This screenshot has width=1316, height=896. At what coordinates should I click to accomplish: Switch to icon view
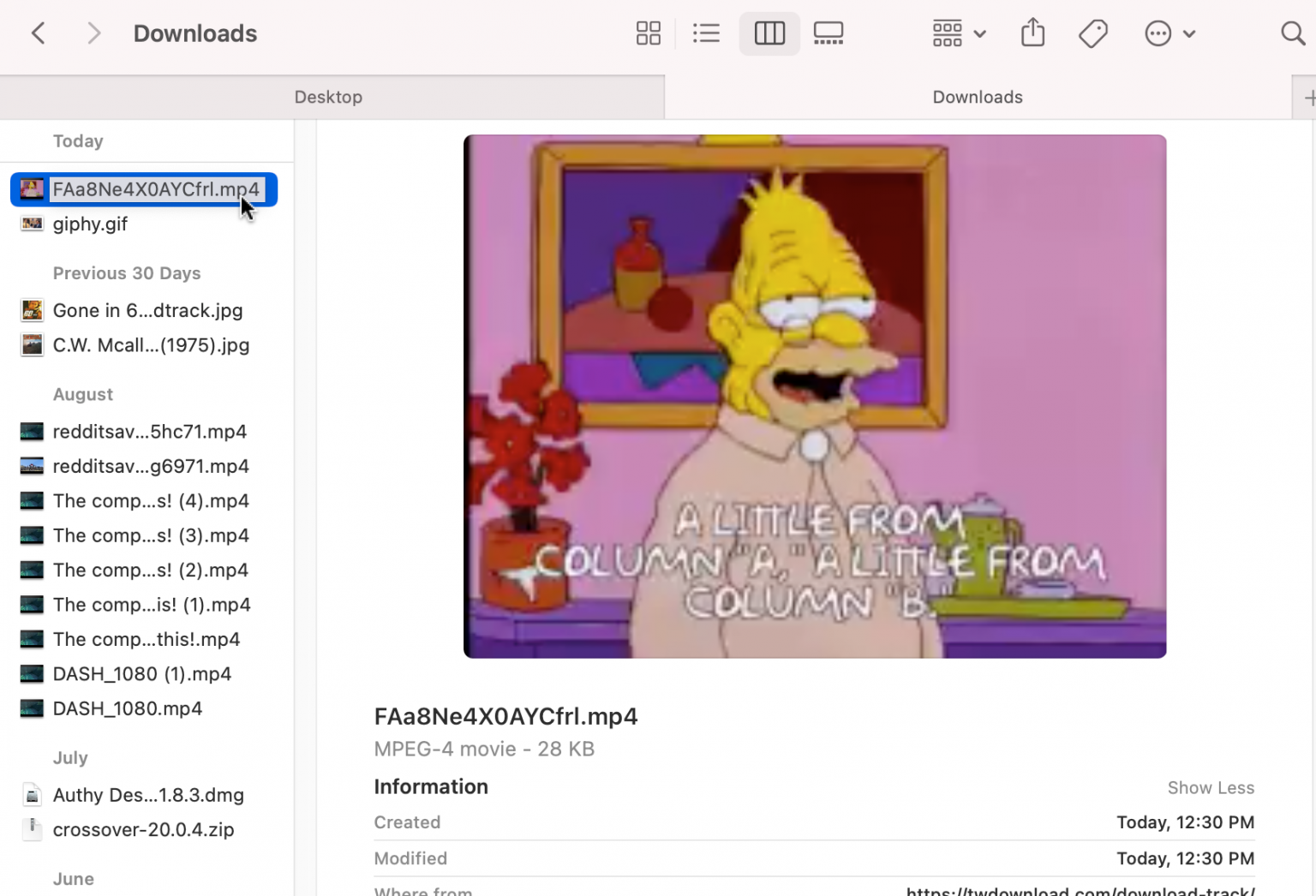click(x=648, y=33)
